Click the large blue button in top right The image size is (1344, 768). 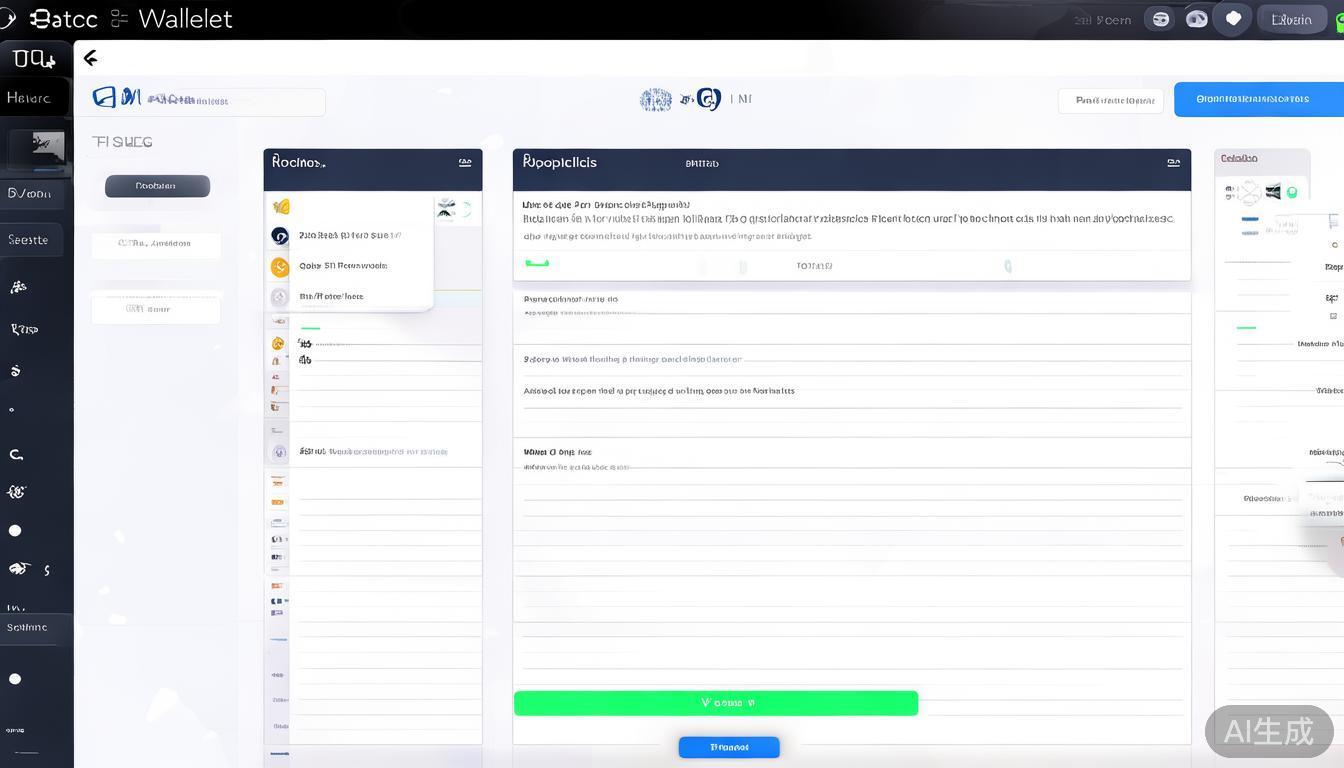(1252, 99)
